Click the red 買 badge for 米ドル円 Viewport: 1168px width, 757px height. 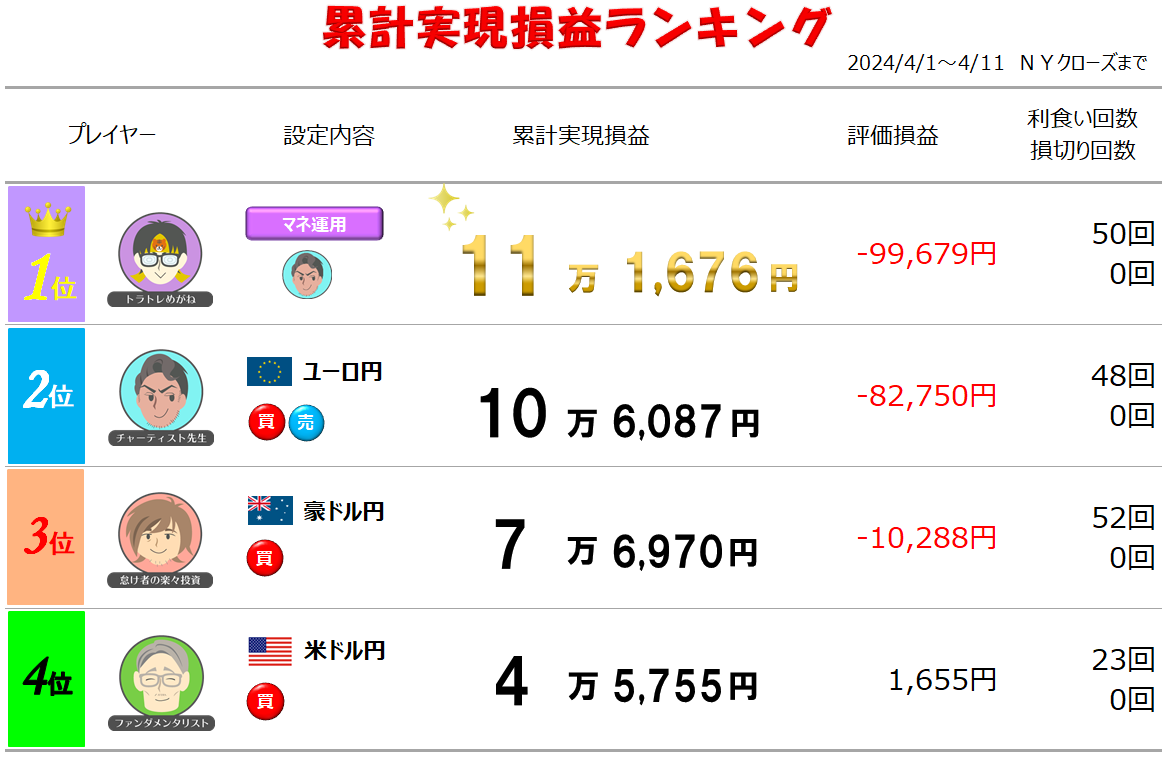pyautogui.click(x=265, y=700)
